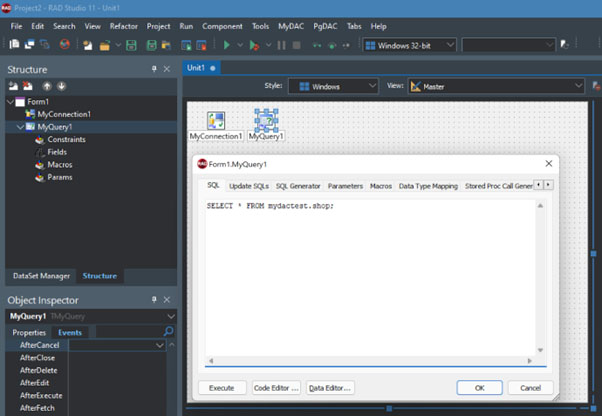Click the icon right of empty combo box
The width and height of the screenshot is (602, 416).
click(564, 45)
